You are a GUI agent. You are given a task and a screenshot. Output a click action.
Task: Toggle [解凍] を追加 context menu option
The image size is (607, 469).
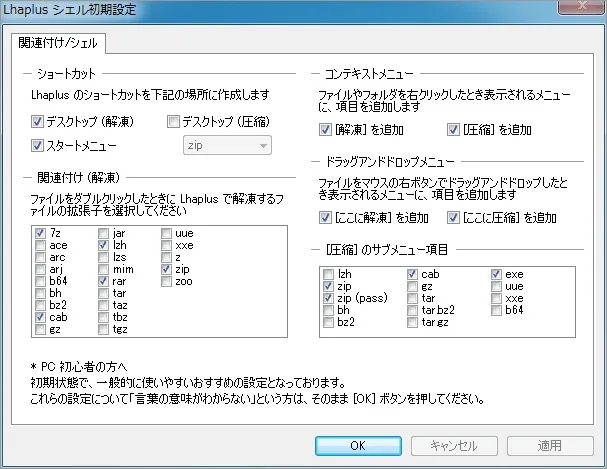pyautogui.click(x=325, y=130)
